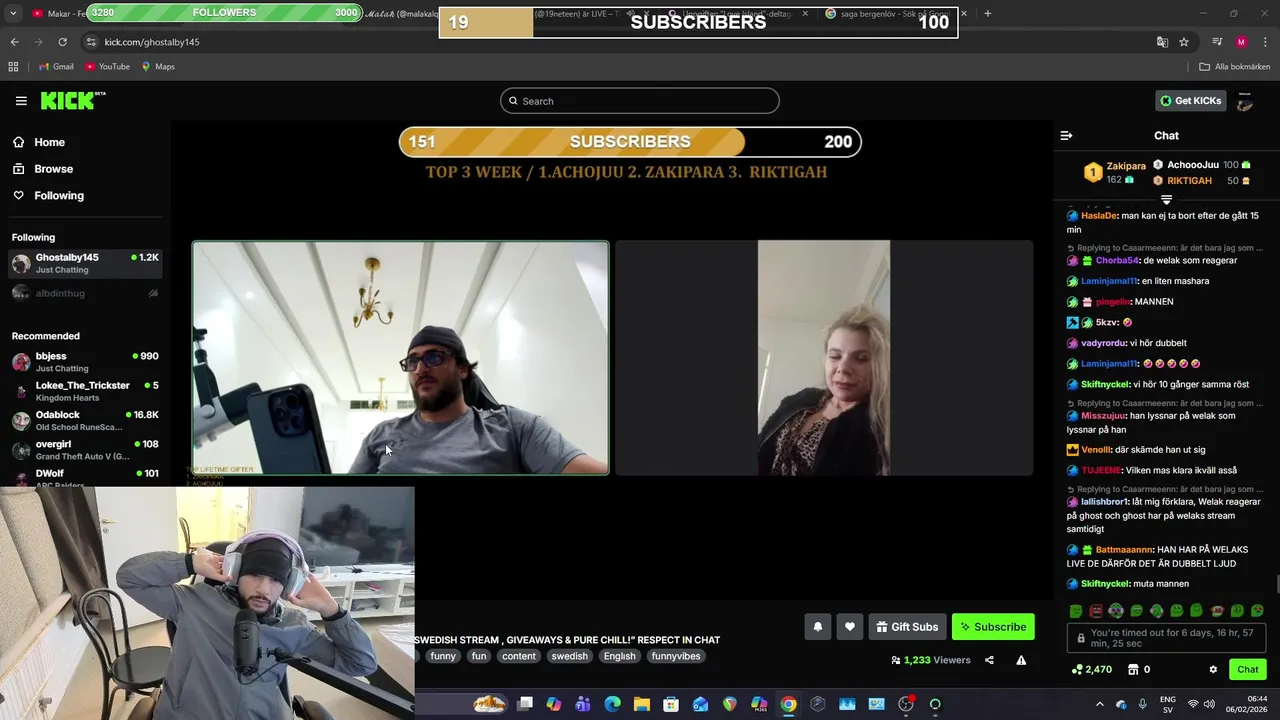Expand Chrome tab search dropdown

pyautogui.click(x=14, y=13)
